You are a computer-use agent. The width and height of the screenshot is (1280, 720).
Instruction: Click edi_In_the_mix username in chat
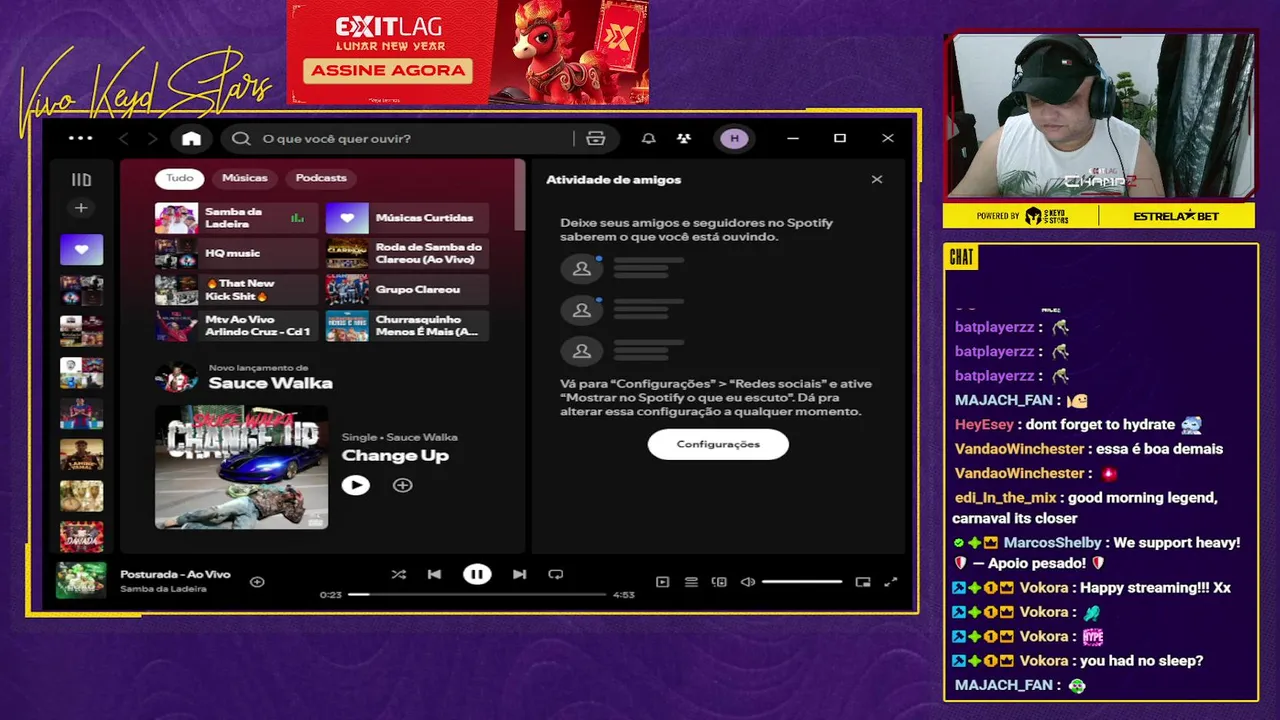tap(1005, 498)
